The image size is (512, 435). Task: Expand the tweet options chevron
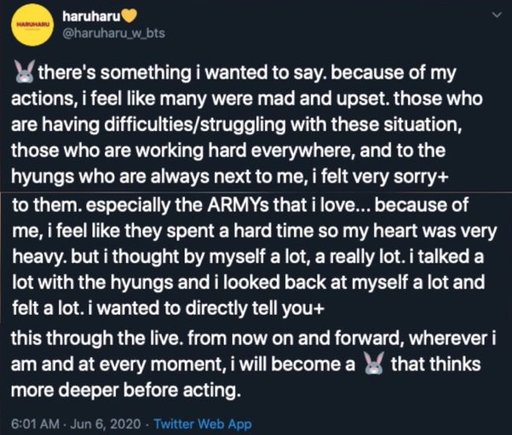(x=497, y=15)
